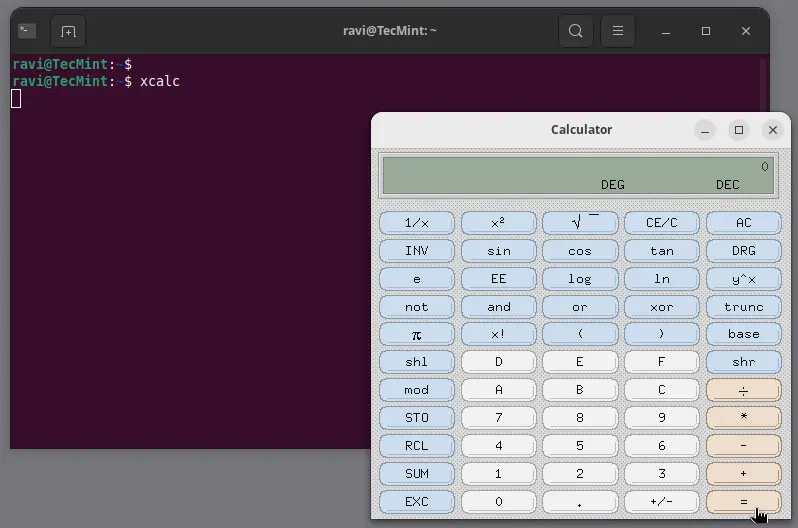Click the y^x power key
Viewport: 798px width, 528px height.
(744, 279)
